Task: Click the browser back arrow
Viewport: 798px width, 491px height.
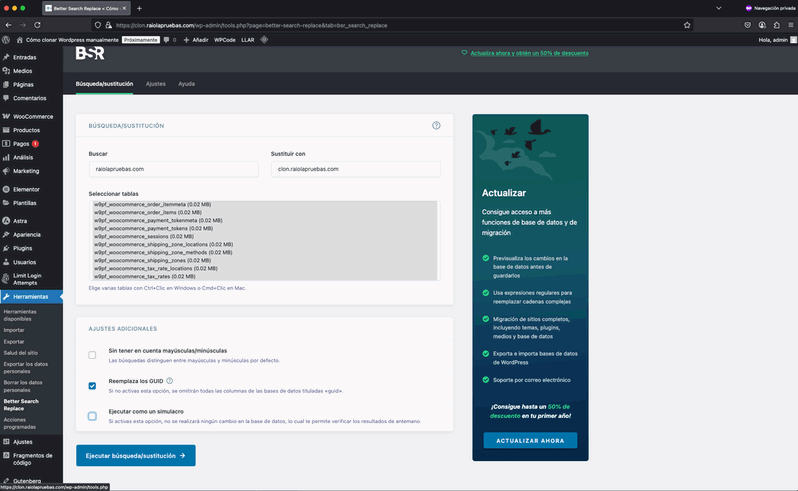Action: click(9, 25)
